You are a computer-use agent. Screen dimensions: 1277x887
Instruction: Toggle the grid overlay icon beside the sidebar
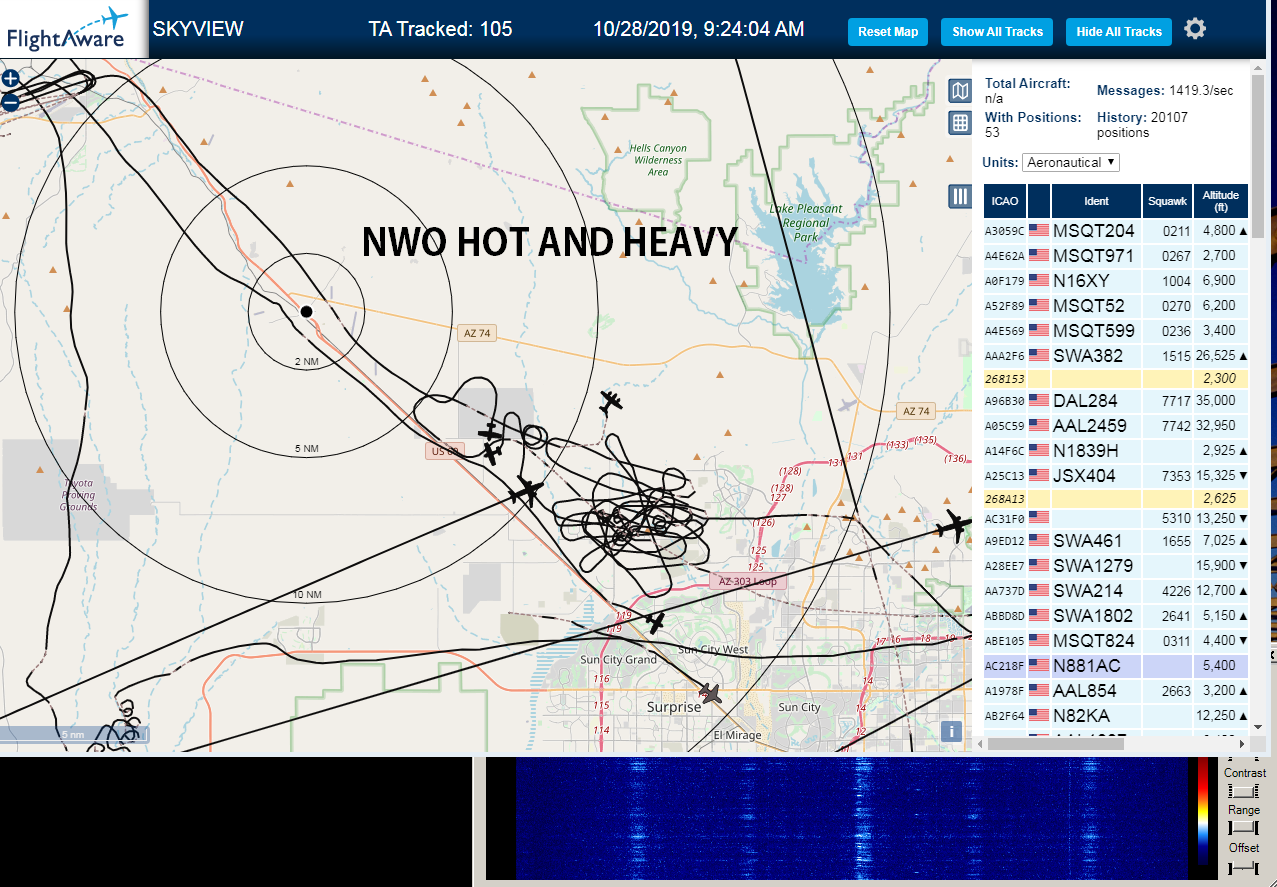(960, 123)
